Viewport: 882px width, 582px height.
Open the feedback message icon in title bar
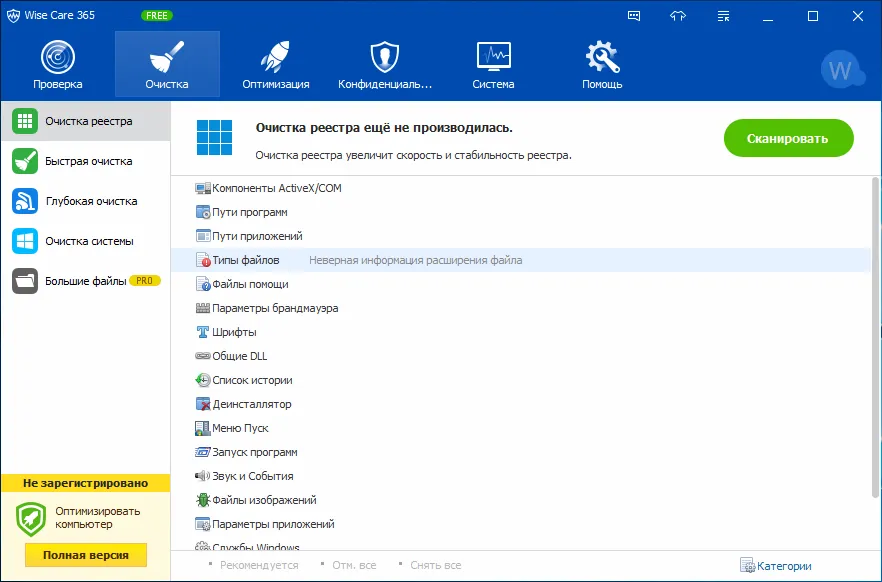(x=634, y=16)
